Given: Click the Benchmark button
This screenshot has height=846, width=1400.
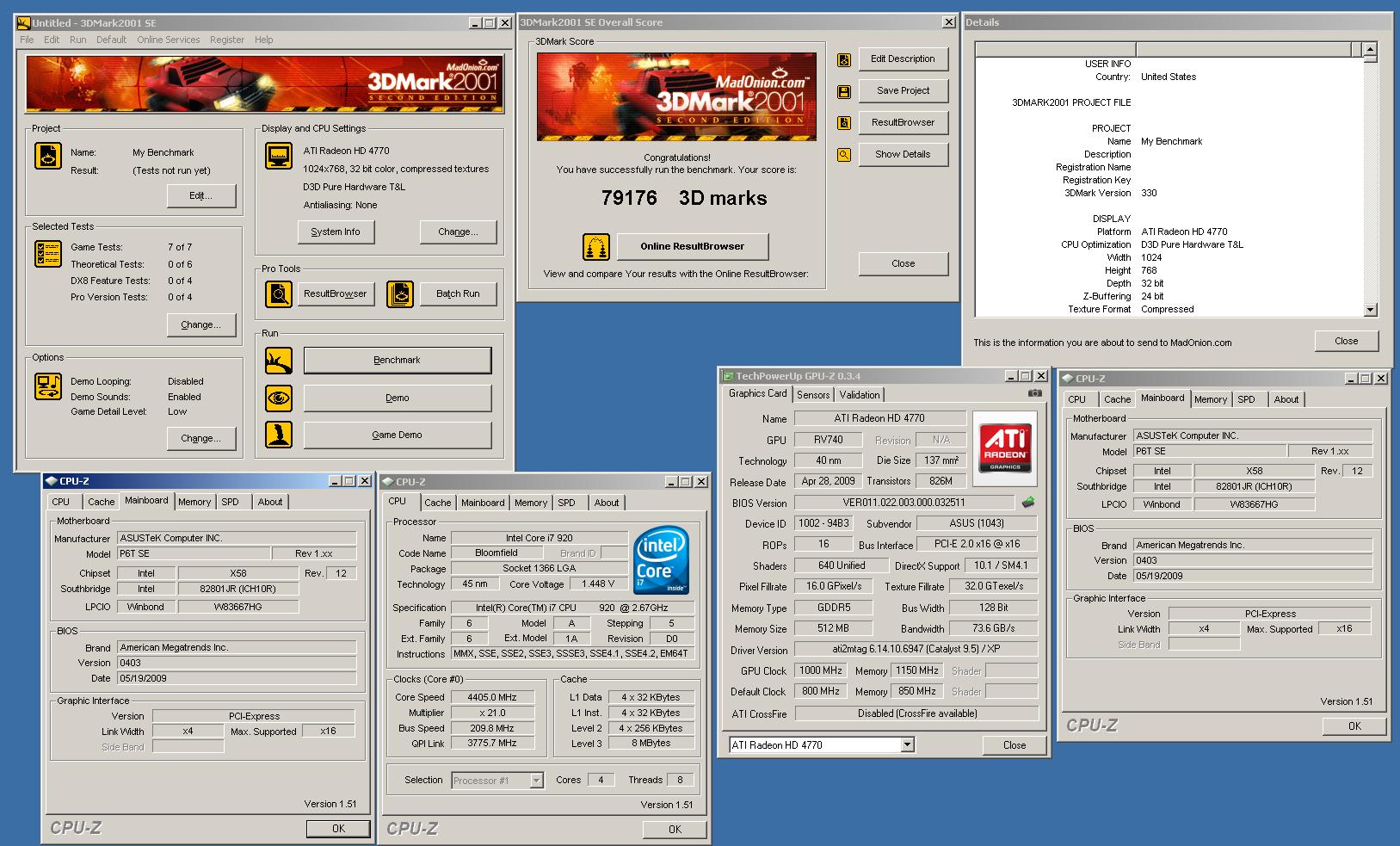Looking at the screenshot, I should click(397, 361).
